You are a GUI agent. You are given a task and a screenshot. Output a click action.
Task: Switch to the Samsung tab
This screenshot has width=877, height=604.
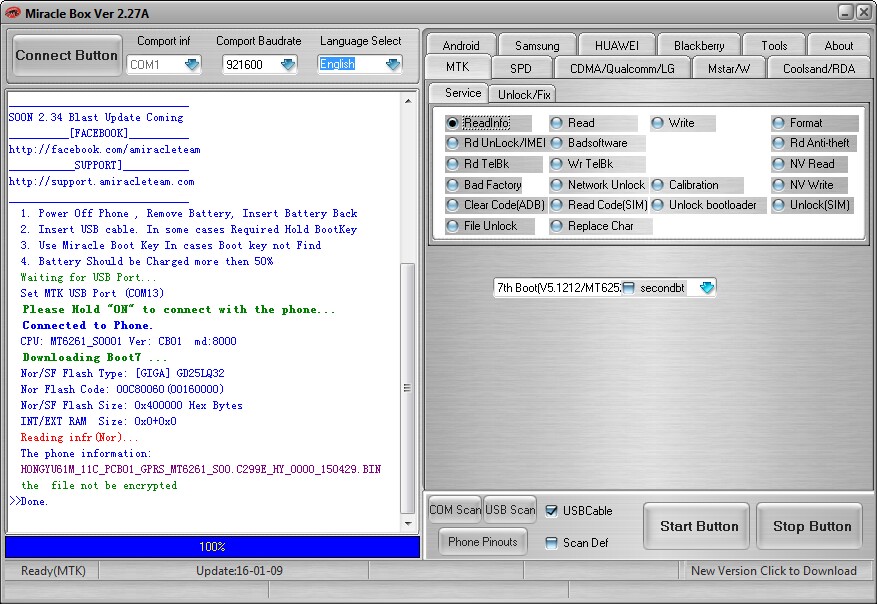[537, 46]
